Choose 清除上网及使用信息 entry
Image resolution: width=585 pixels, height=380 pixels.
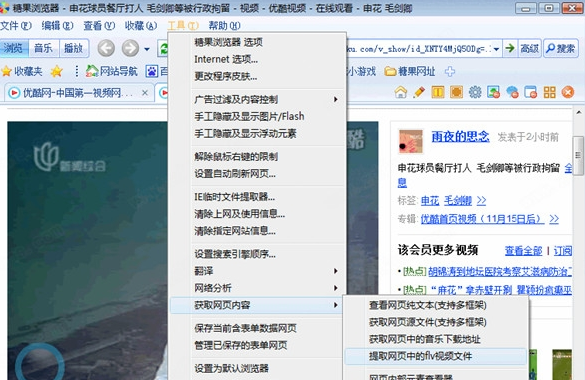pyautogui.click(x=257, y=214)
